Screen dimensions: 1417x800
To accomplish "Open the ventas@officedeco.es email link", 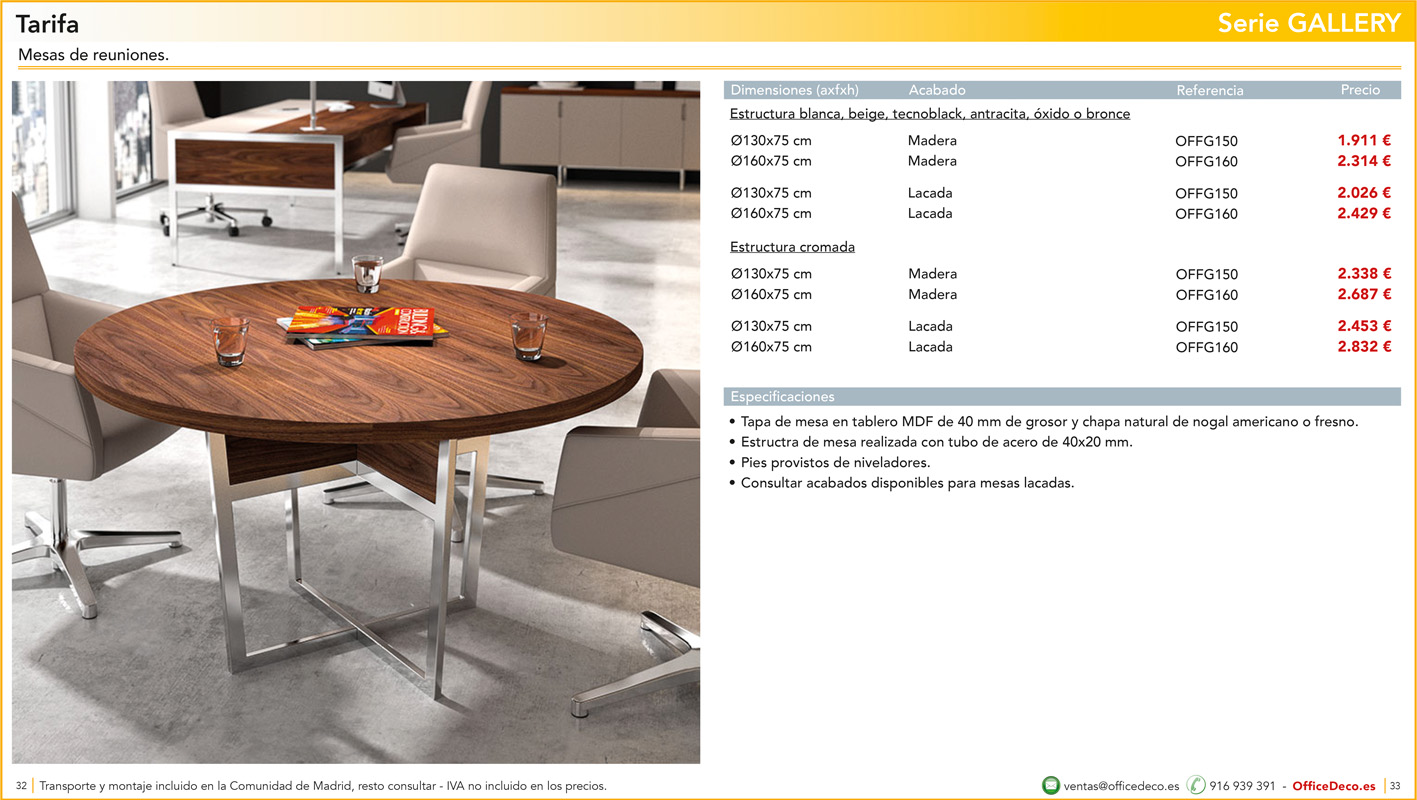I will point(1121,786).
